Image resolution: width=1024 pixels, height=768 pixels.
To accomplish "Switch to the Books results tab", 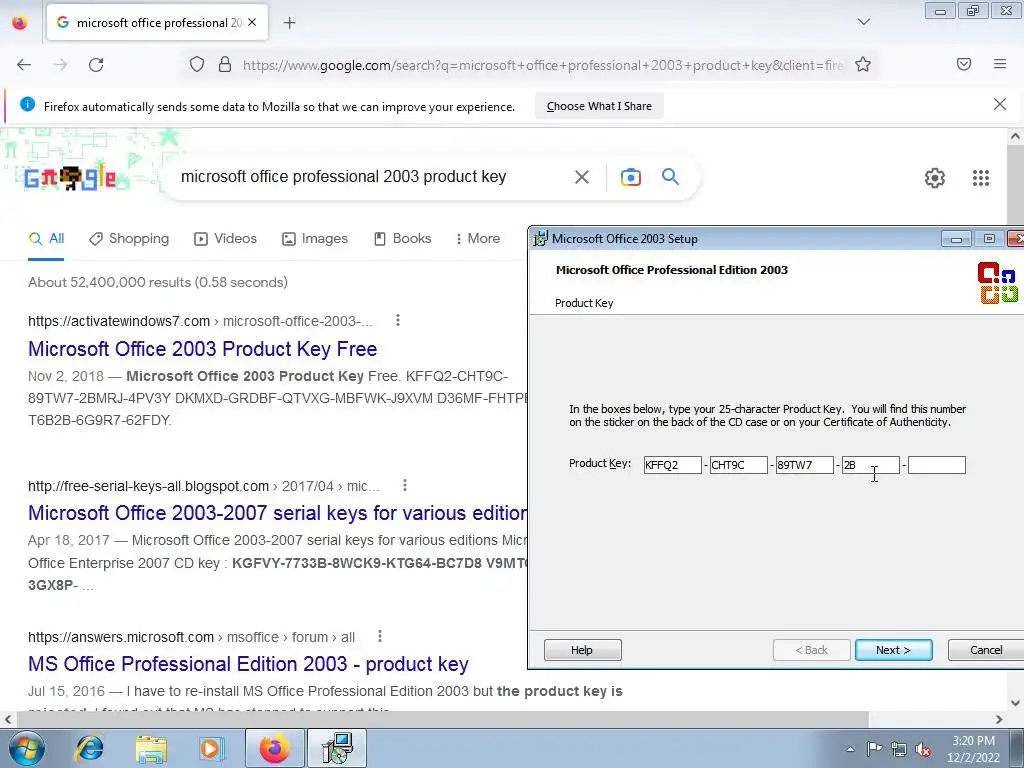I will [x=402, y=238].
